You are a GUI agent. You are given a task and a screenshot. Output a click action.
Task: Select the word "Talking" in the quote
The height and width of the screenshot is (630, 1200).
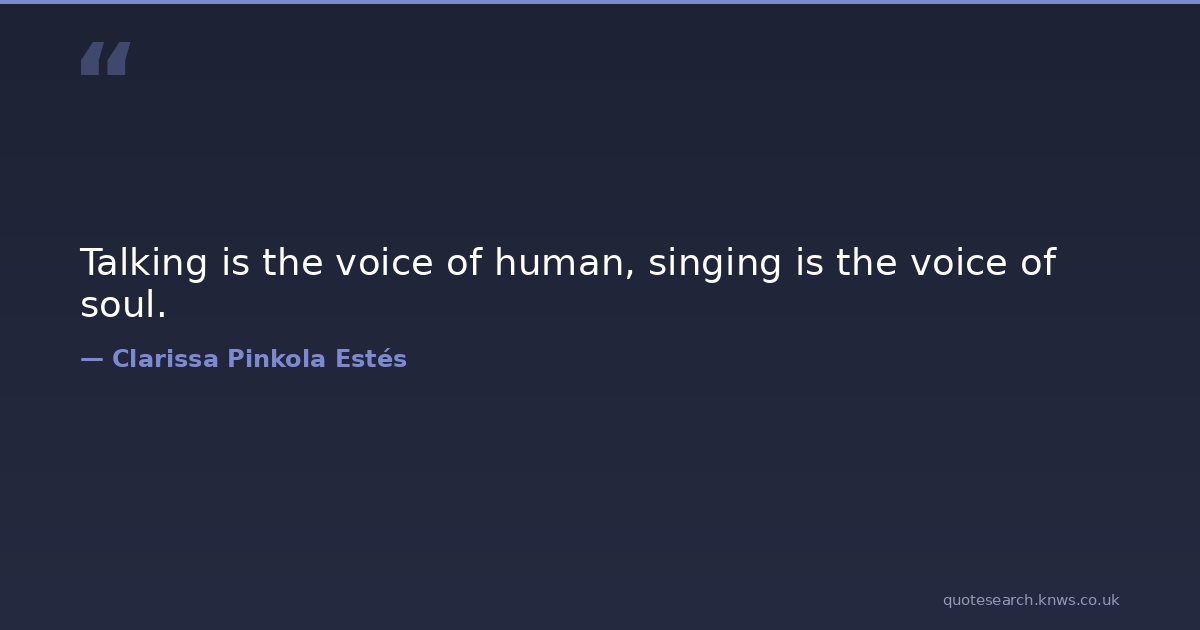[x=144, y=263]
